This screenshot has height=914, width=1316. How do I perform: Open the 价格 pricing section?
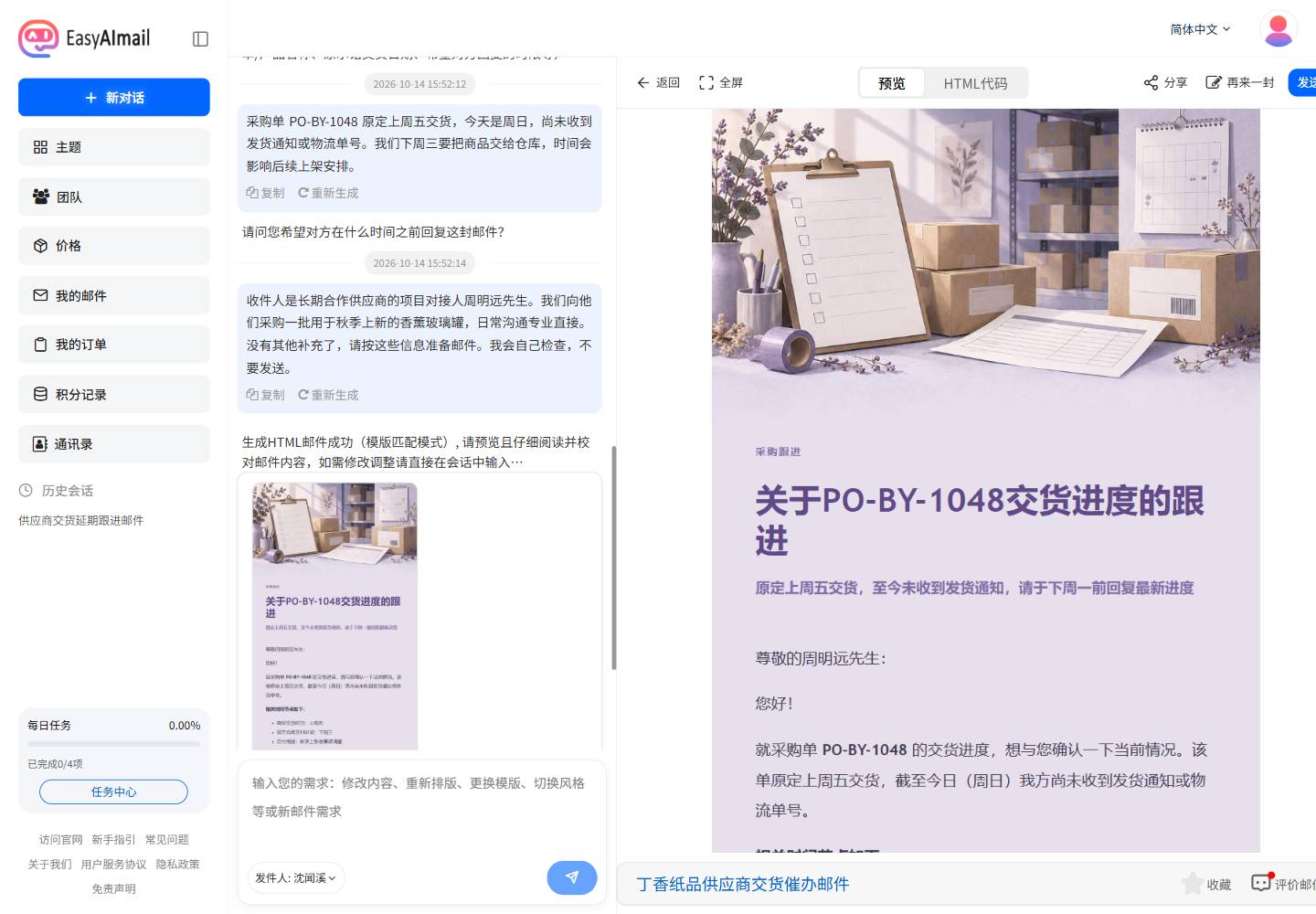click(x=114, y=246)
